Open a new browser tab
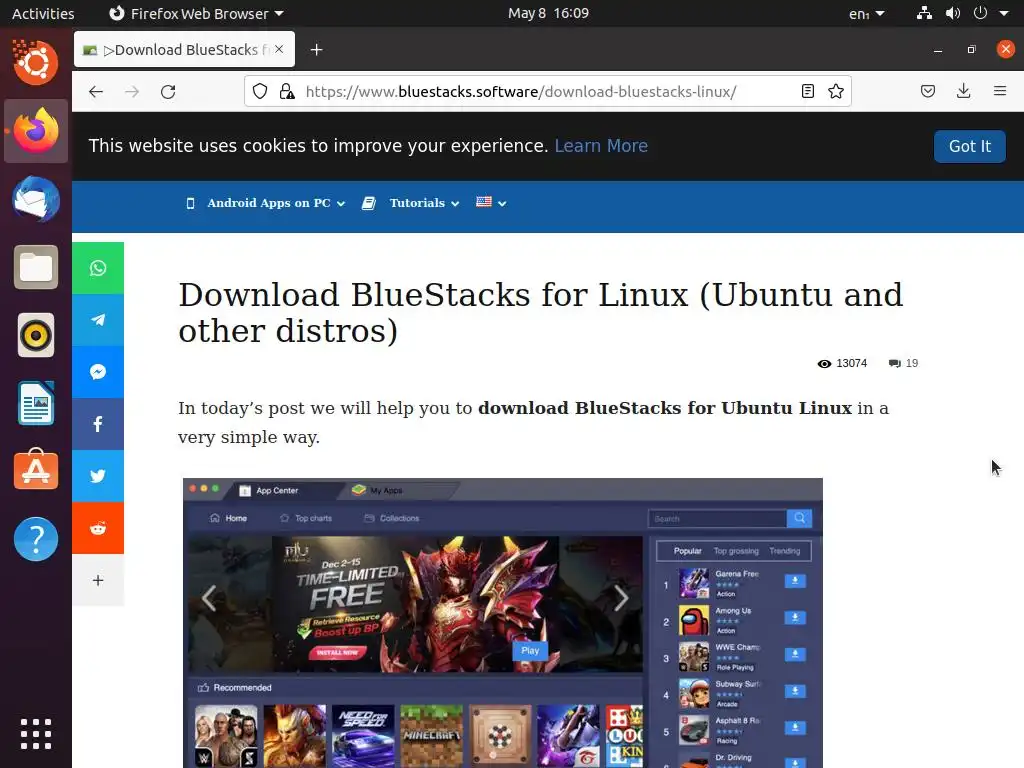The image size is (1024, 768). 317,50
